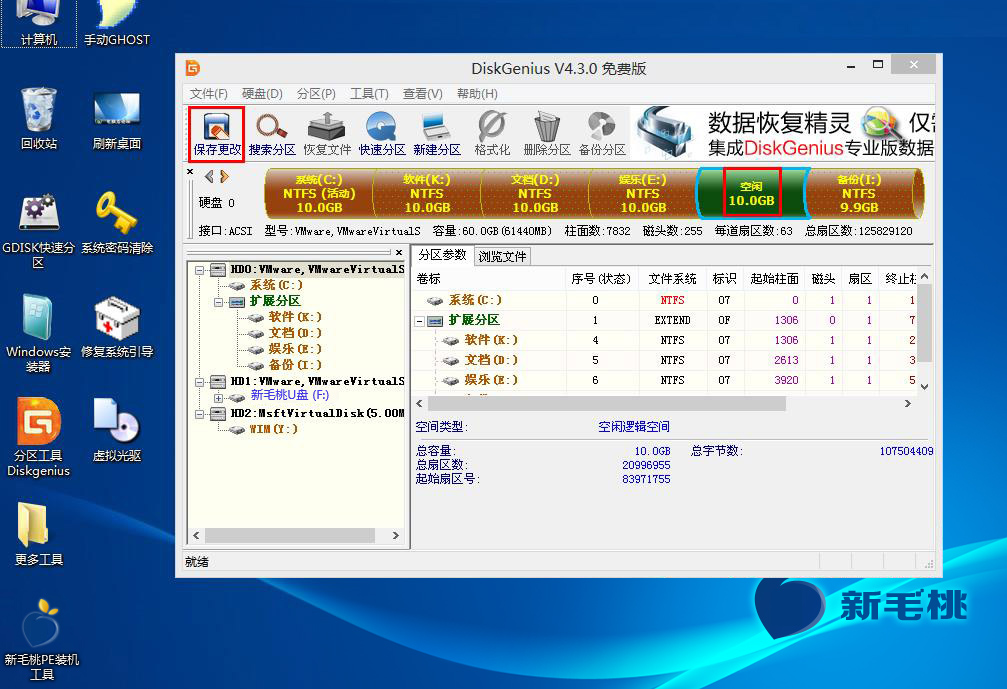Click the partition table's horizontal scroll-right arrow
The height and width of the screenshot is (689, 1007).
pyautogui.click(x=907, y=404)
